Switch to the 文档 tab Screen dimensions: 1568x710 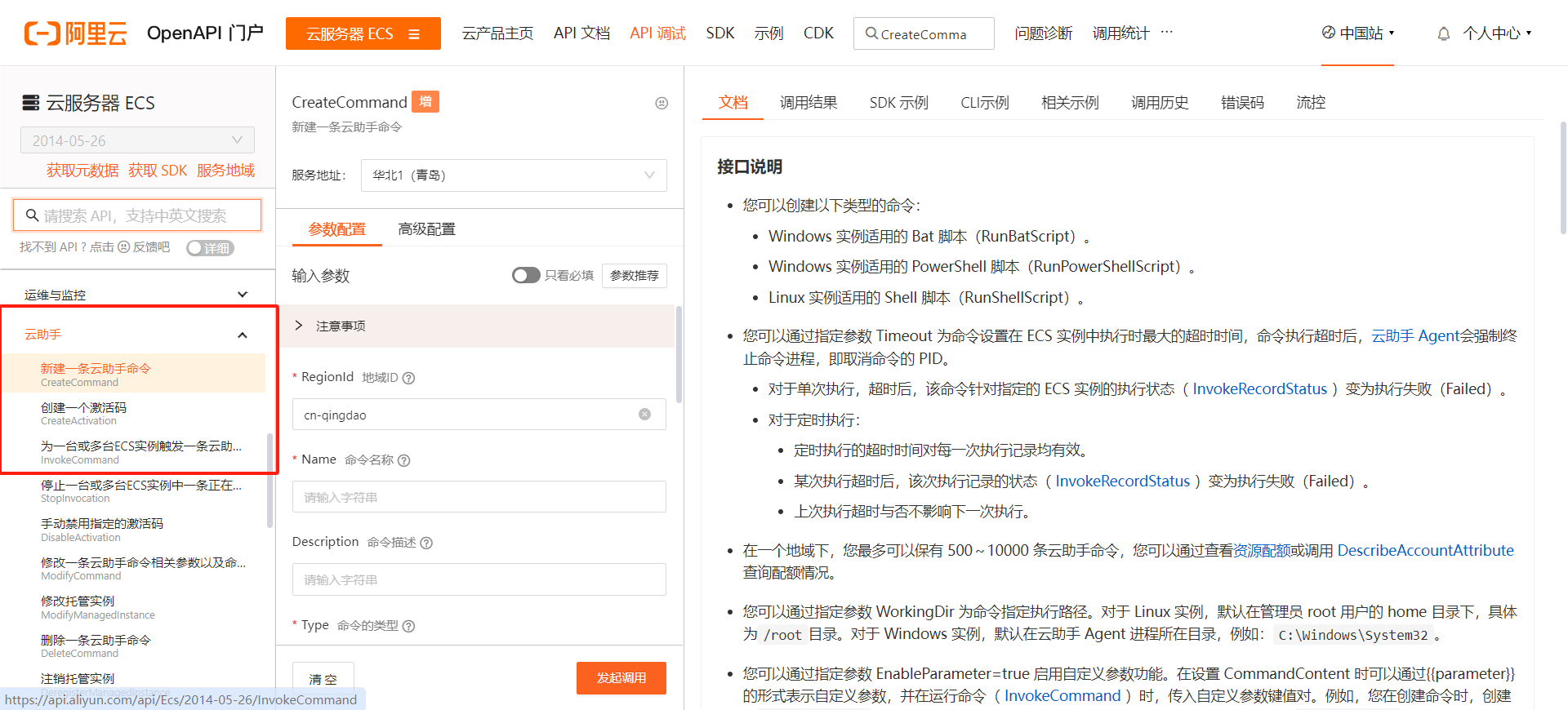click(733, 102)
